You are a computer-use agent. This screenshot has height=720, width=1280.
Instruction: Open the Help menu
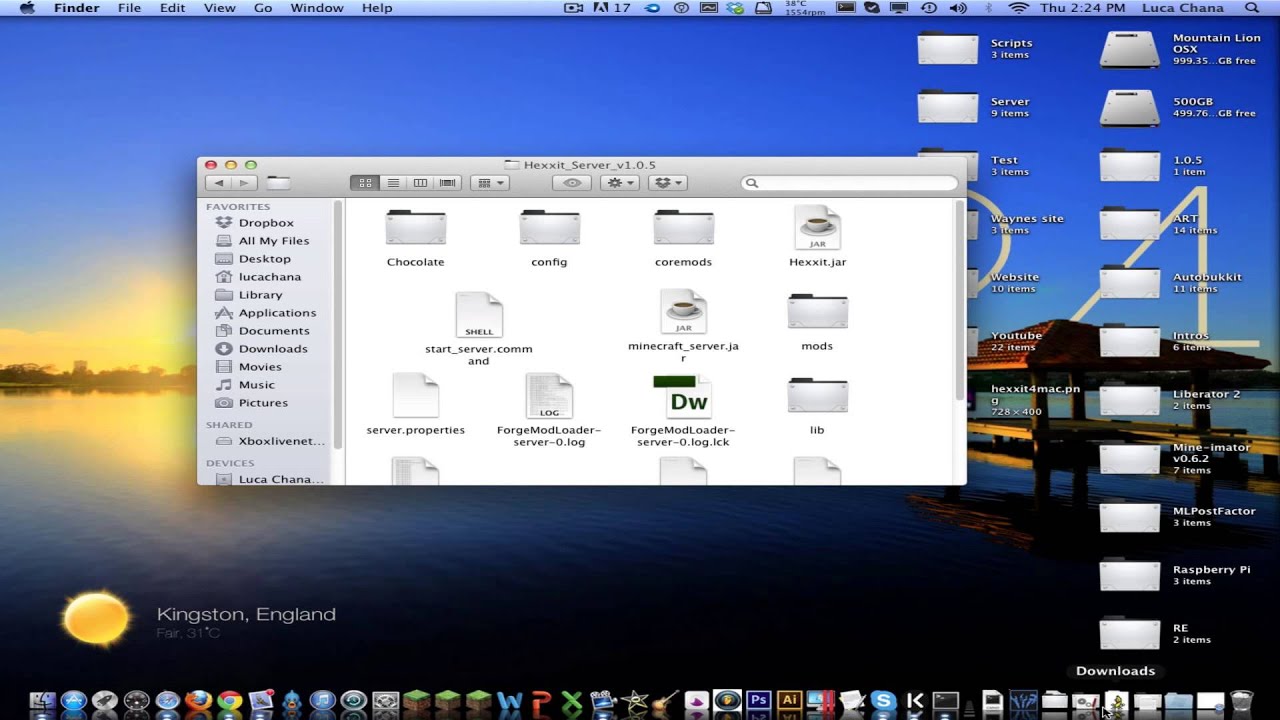coord(377,8)
